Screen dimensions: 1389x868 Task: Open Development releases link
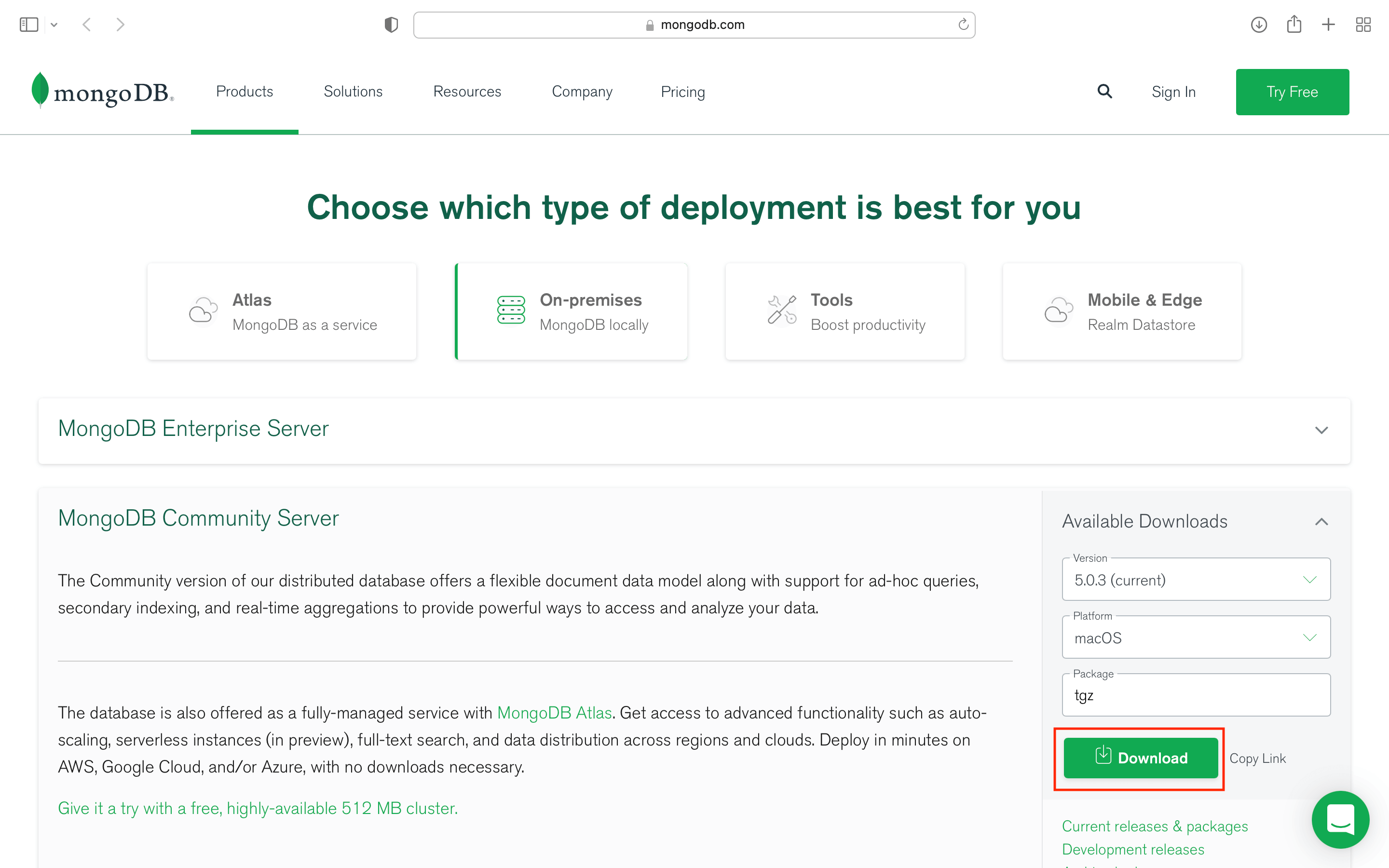pyautogui.click(x=1133, y=849)
